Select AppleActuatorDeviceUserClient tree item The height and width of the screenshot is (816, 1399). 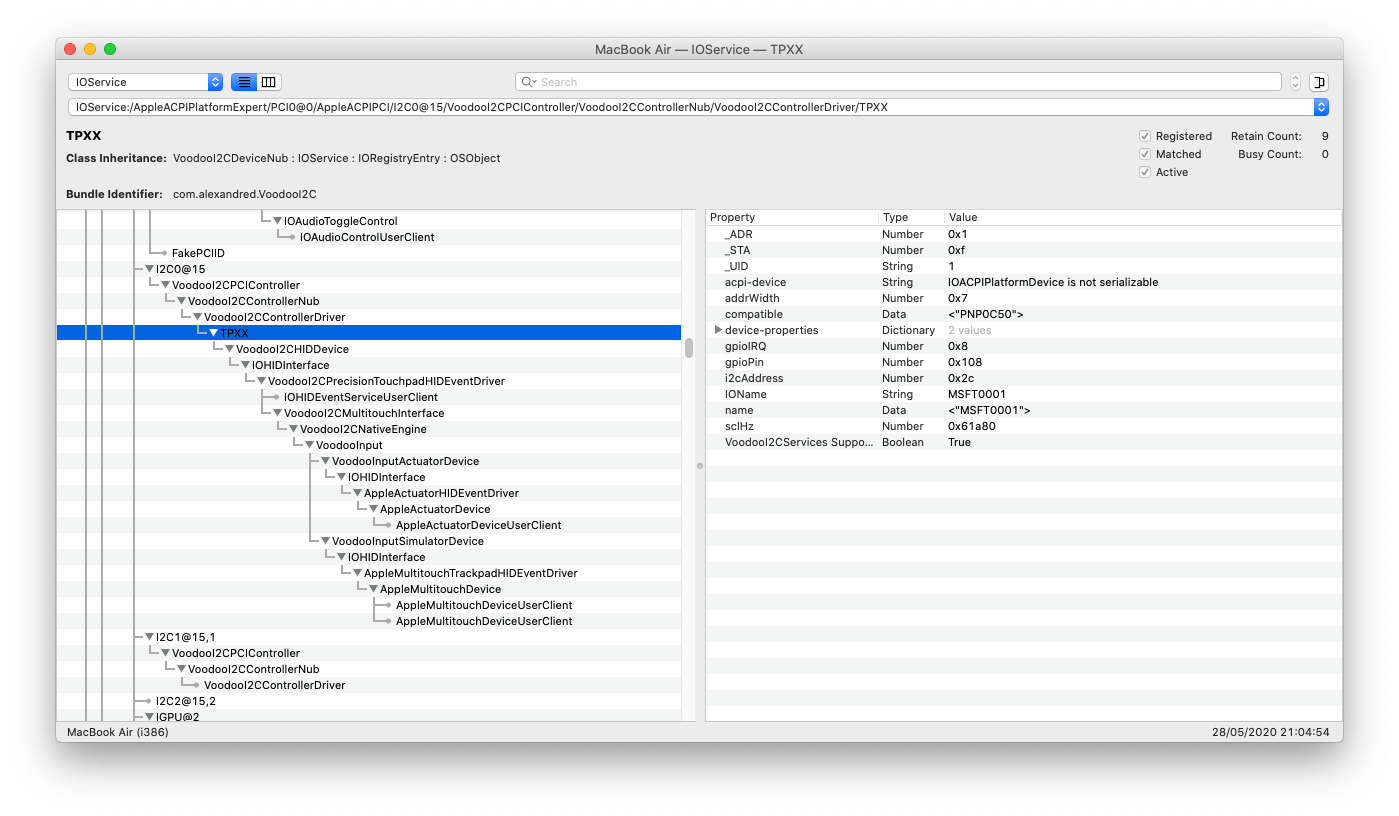click(x=478, y=525)
